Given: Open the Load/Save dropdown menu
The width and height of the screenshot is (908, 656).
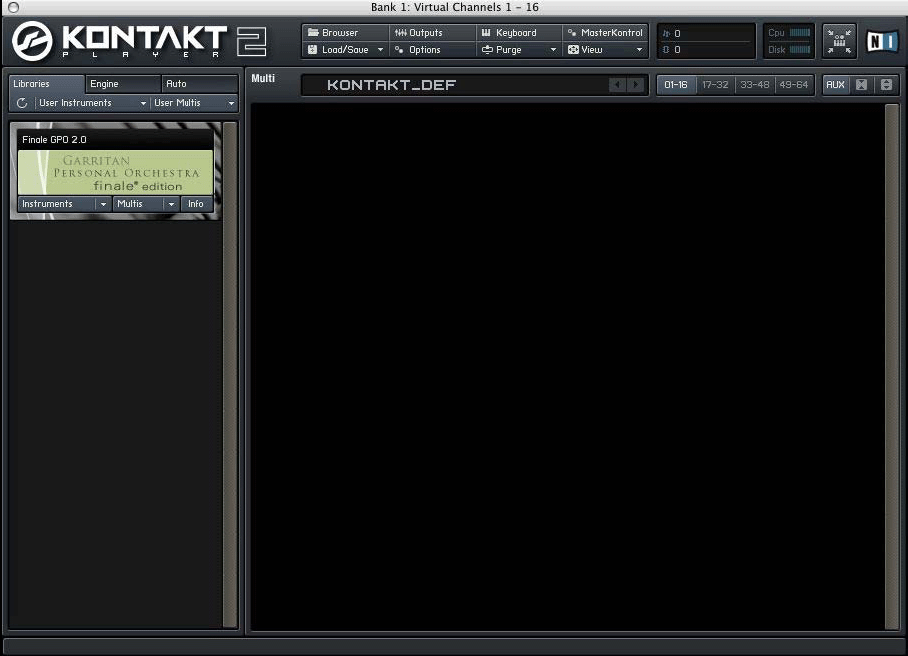Looking at the screenshot, I should (345, 50).
